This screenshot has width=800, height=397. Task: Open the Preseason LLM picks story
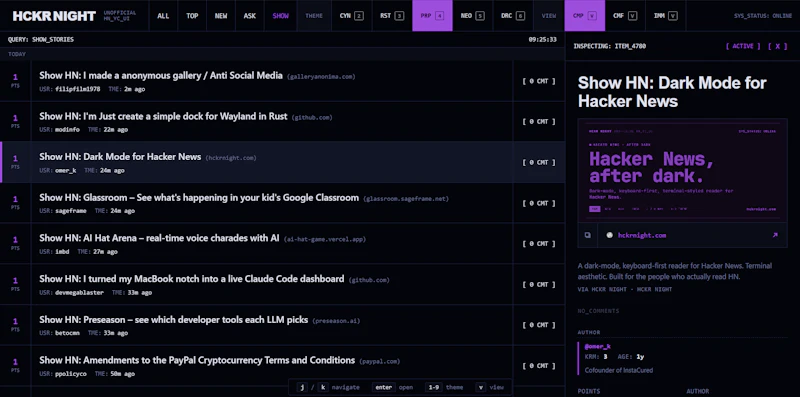click(173, 320)
